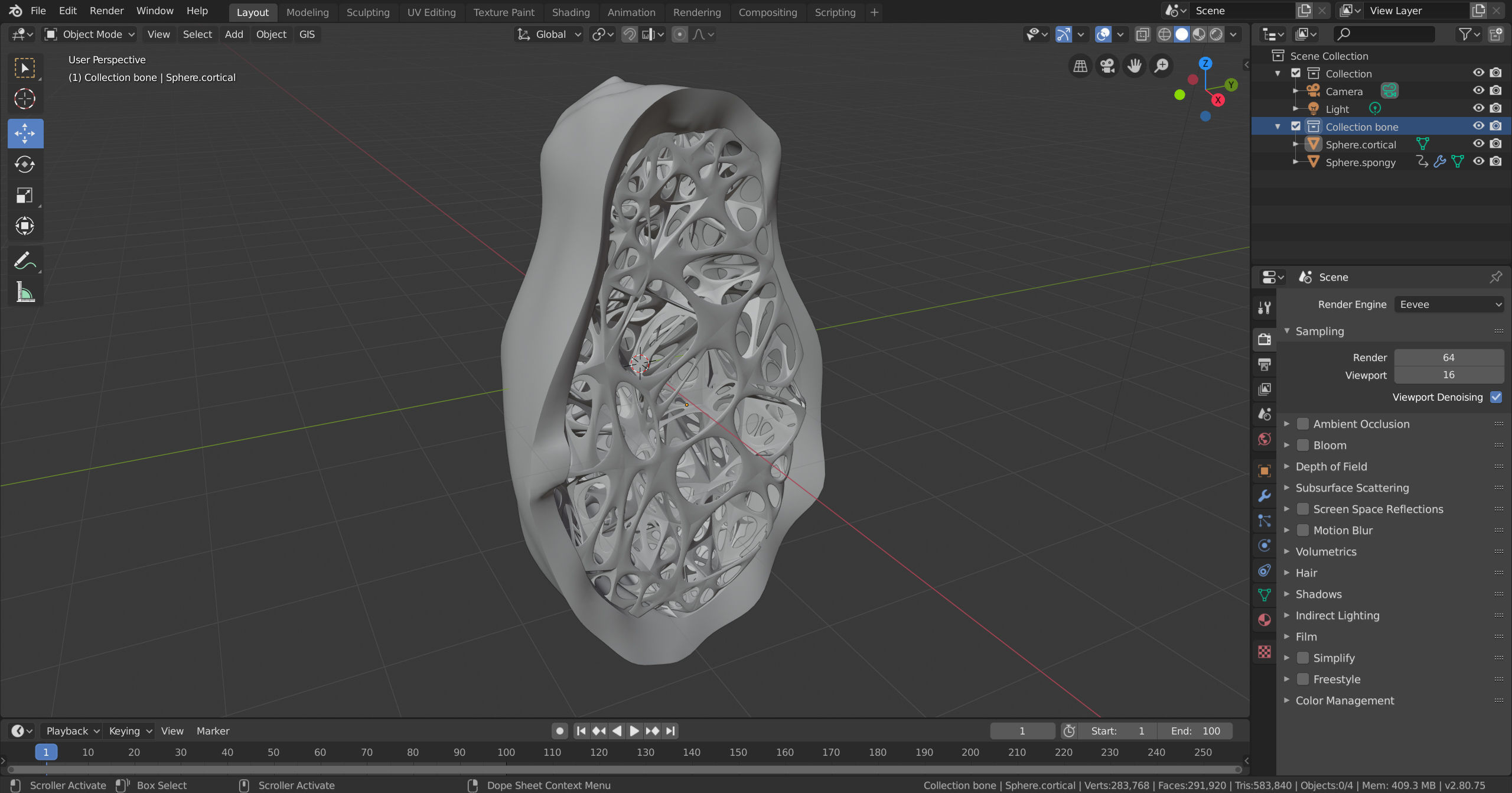This screenshot has width=1512, height=793.
Task: Select the Measure tool
Action: click(x=25, y=291)
